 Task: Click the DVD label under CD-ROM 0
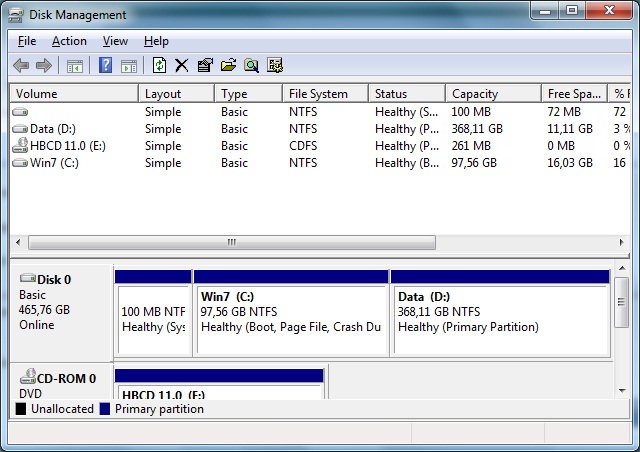coord(30,393)
